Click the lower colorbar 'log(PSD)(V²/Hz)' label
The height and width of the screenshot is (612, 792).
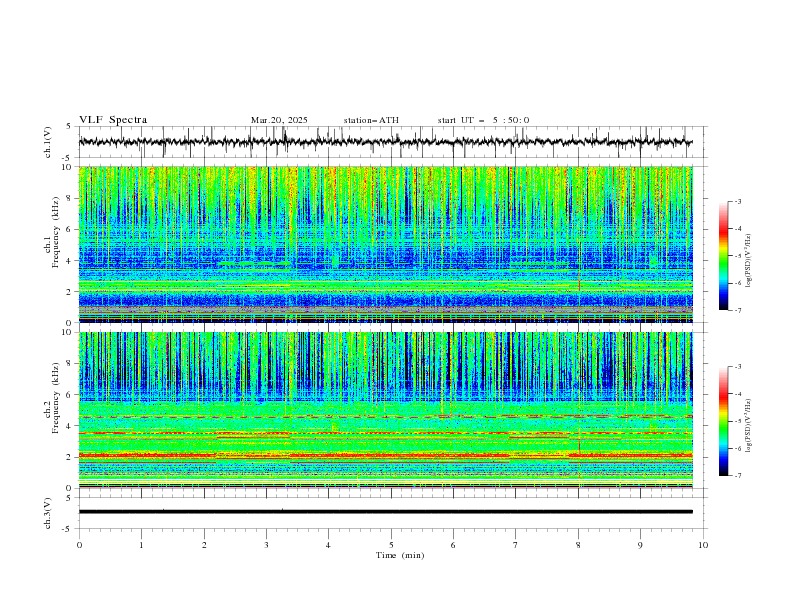click(x=750, y=426)
